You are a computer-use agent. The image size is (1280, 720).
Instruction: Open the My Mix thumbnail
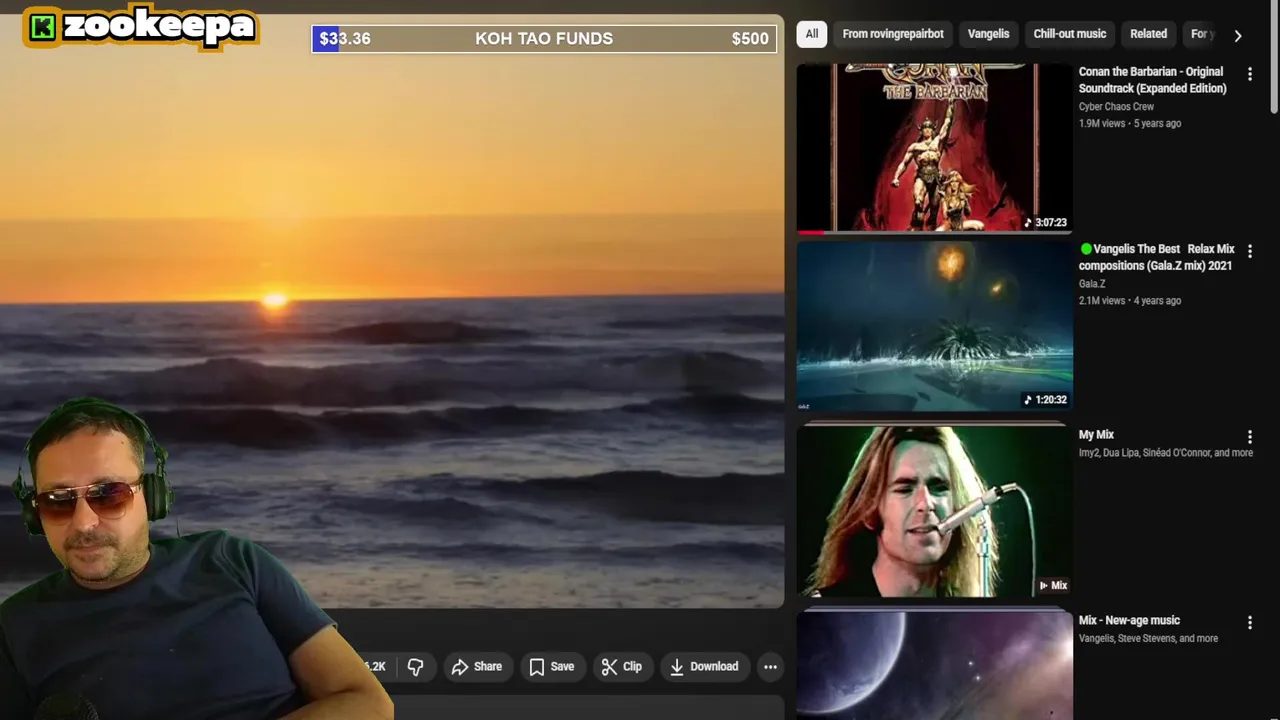click(934, 511)
